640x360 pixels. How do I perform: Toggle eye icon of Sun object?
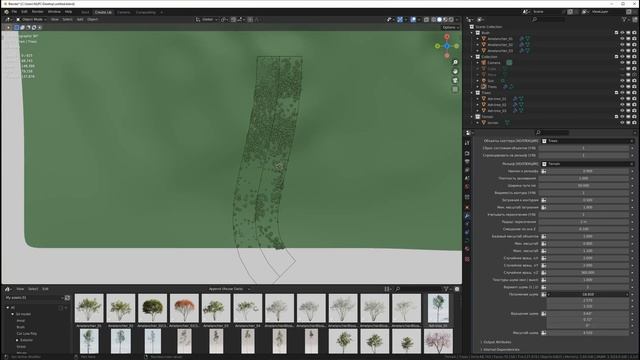(x=622, y=81)
